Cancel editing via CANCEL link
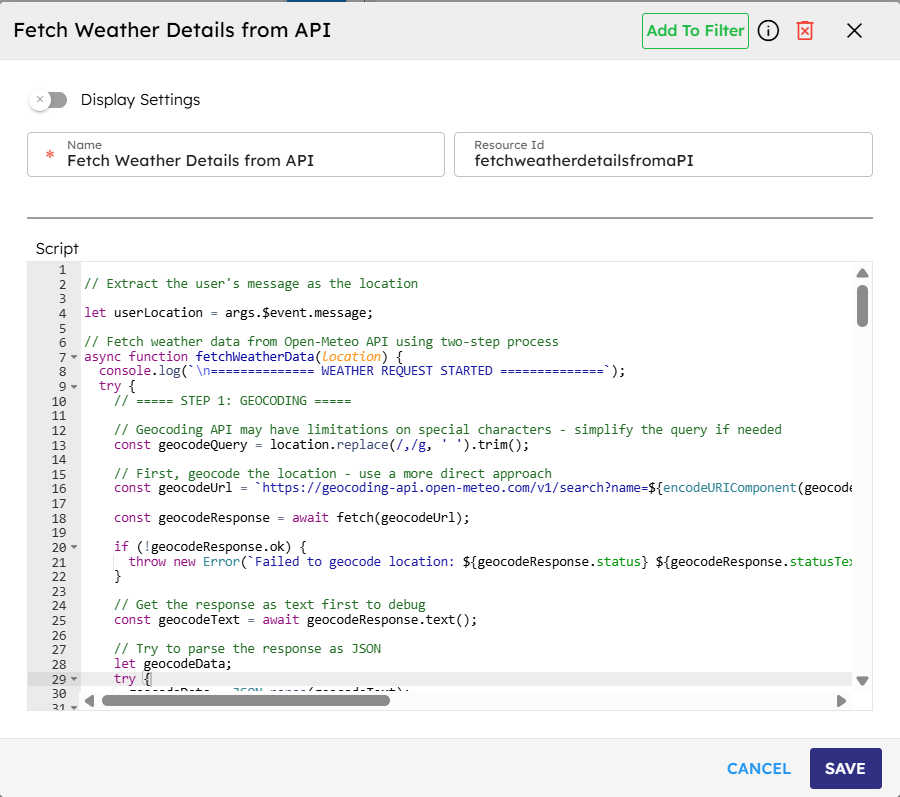900x797 pixels. coord(759,769)
